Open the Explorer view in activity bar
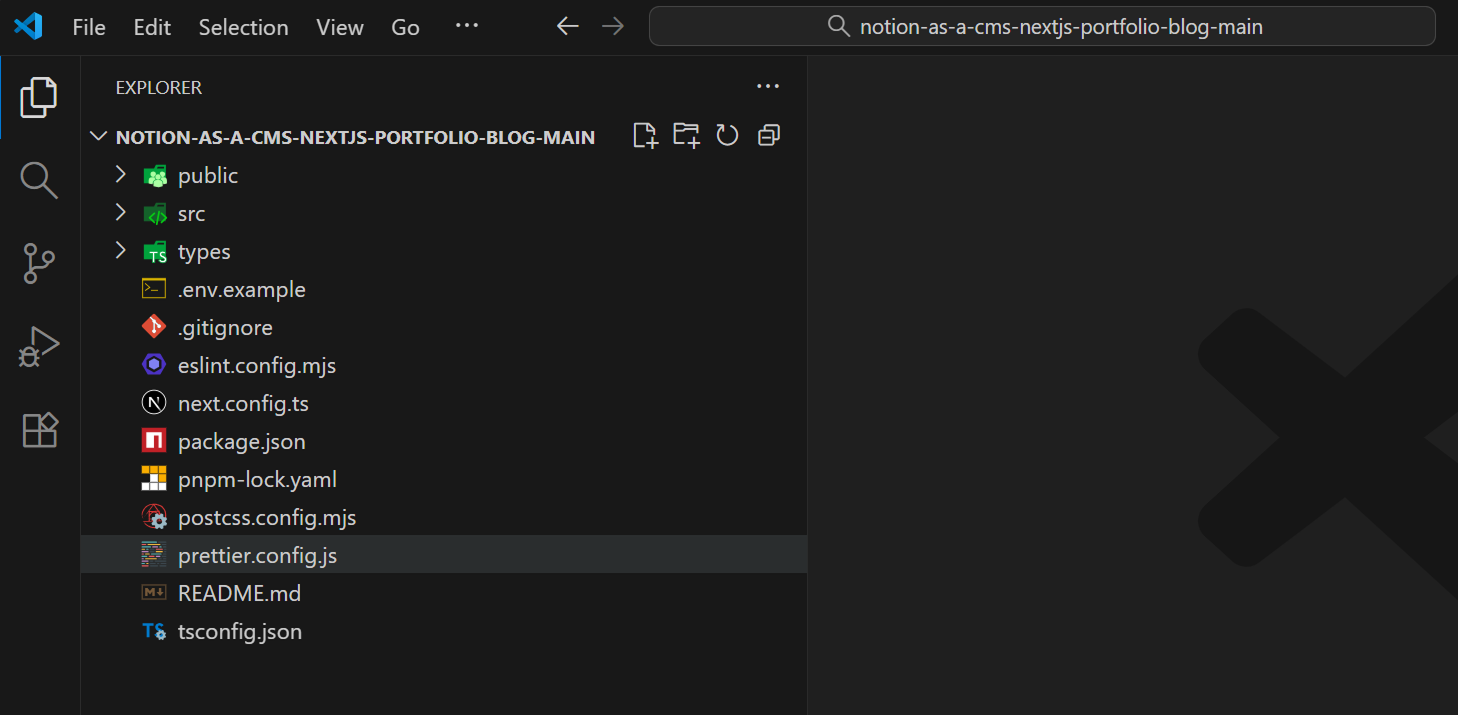 [39, 97]
